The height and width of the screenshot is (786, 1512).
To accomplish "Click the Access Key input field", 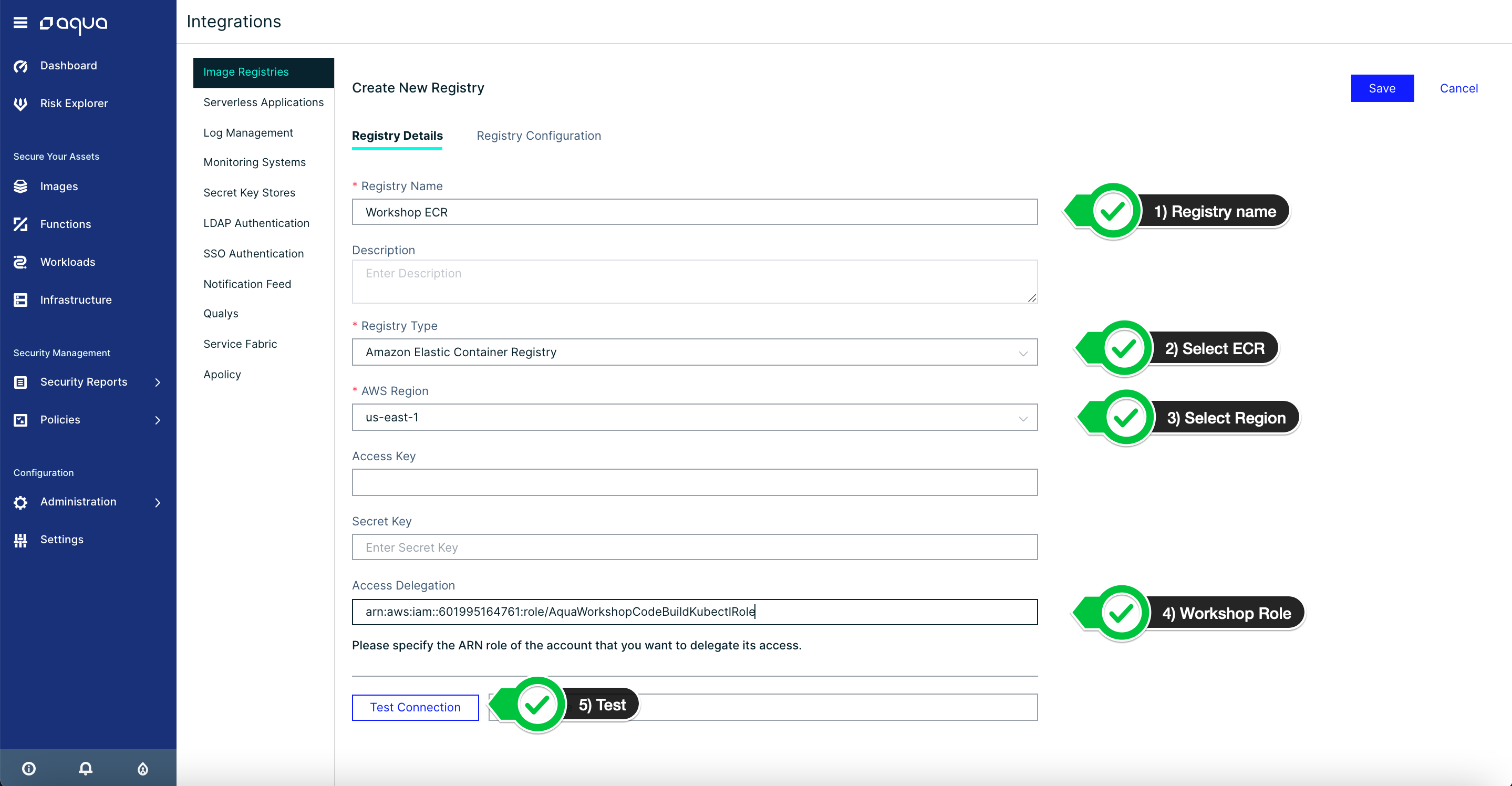I will pos(695,482).
